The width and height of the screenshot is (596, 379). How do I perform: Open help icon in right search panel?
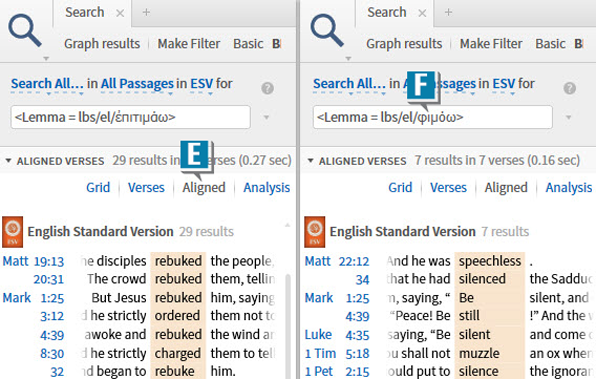click(569, 88)
